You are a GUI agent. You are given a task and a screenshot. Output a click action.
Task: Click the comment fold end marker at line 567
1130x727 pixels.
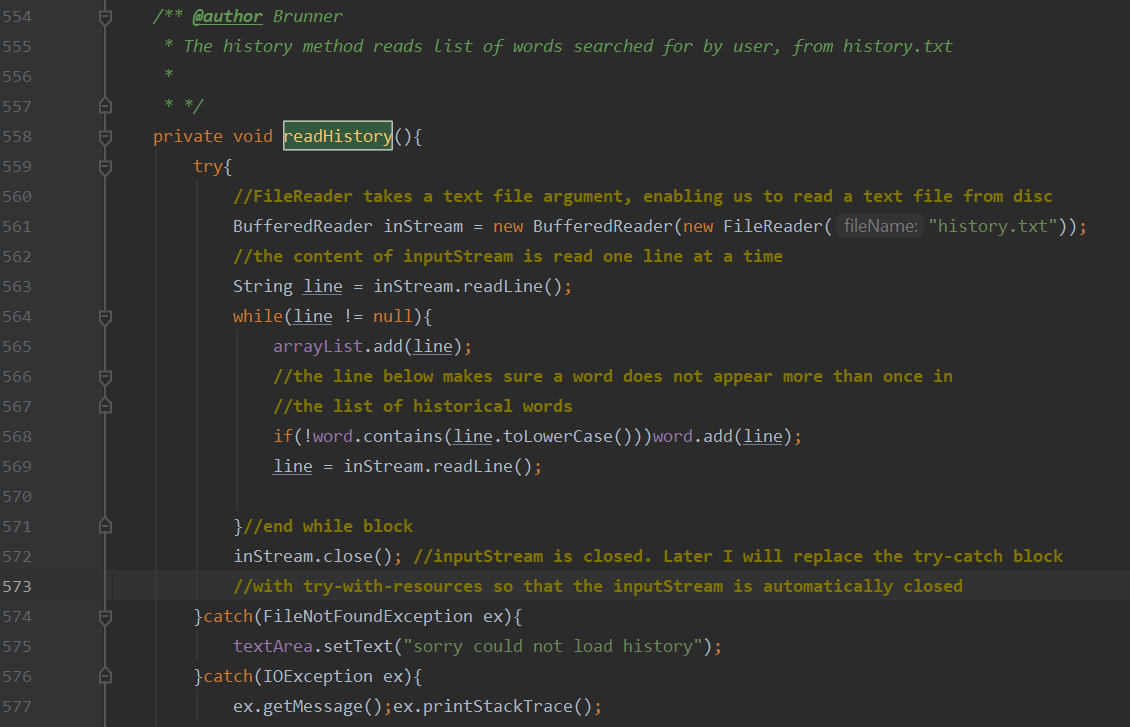105,407
